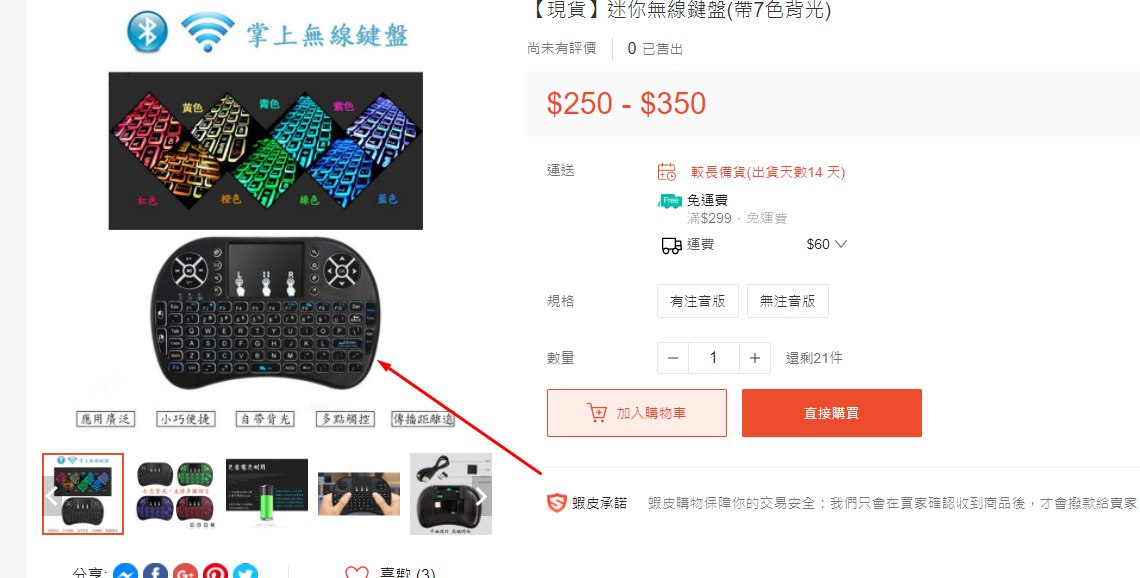Share product on Google Plus
The height and width of the screenshot is (578, 1140).
coord(185,573)
